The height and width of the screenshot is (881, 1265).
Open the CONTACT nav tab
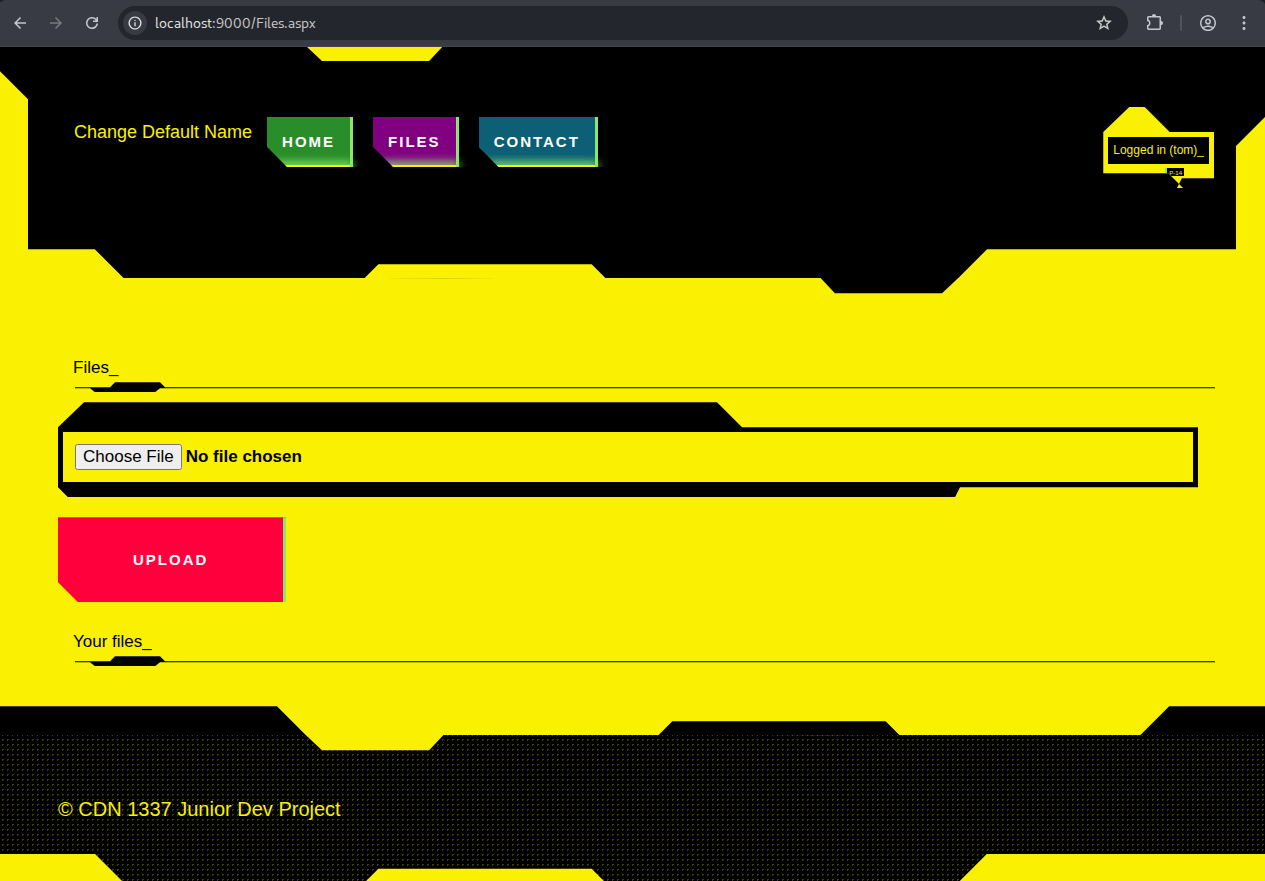point(537,142)
